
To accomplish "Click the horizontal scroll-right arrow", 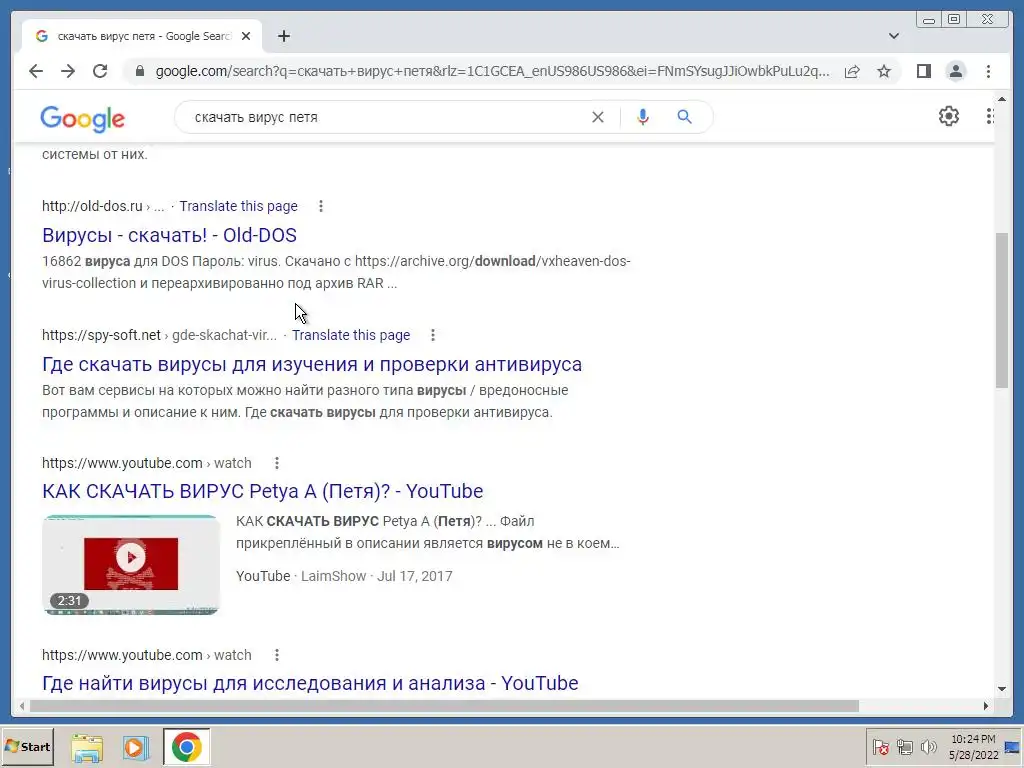I will [x=985, y=706].
